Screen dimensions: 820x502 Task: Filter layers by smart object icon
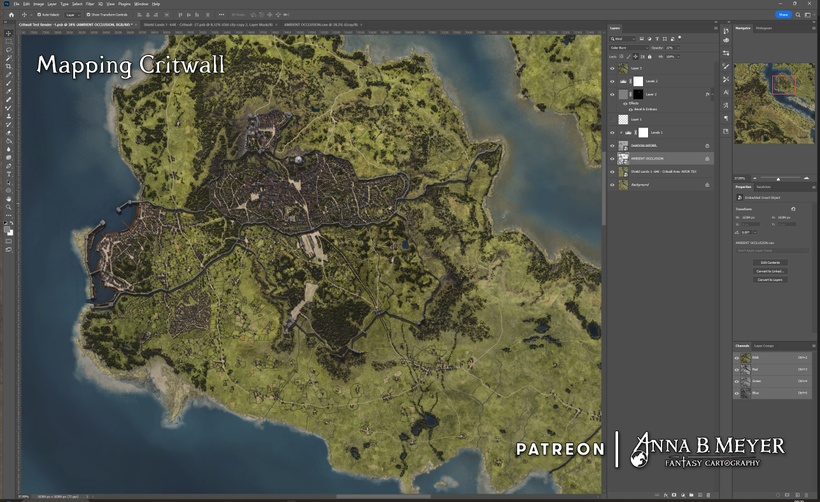coord(672,39)
